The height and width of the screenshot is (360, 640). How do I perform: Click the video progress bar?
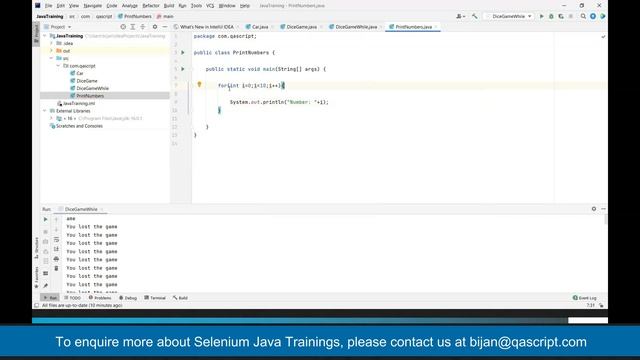click(320, 321)
